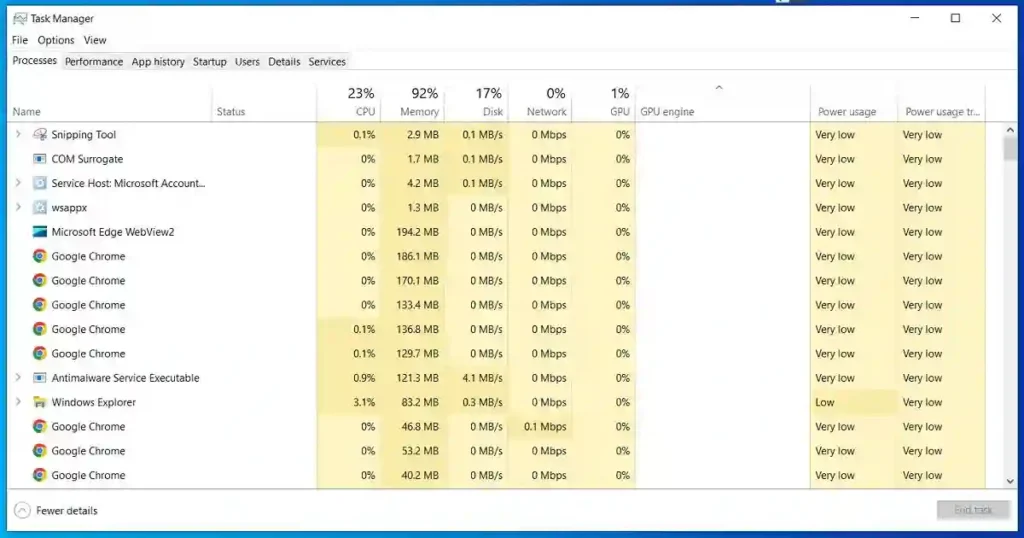Click the Fewer details label
Image resolution: width=1024 pixels, height=538 pixels.
(67, 511)
